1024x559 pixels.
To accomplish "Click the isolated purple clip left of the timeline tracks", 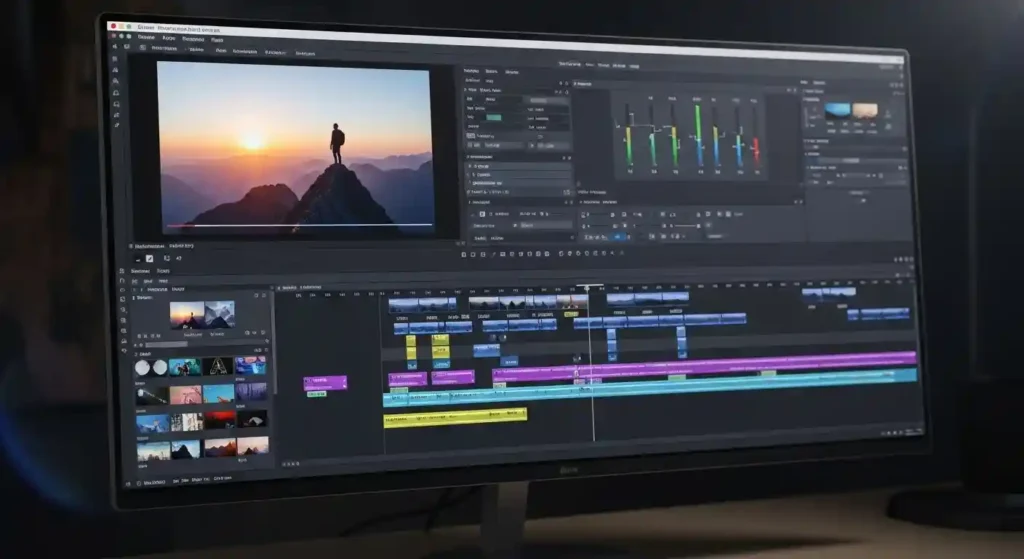I will pyautogui.click(x=325, y=382).
